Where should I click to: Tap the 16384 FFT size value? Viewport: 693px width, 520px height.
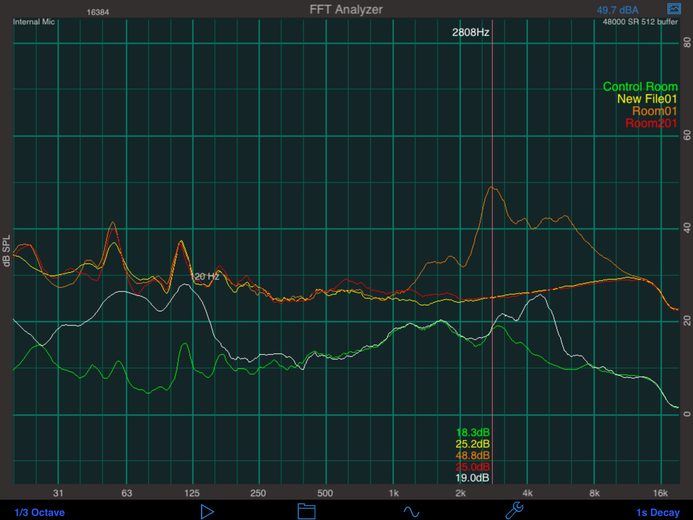(98, 12)
